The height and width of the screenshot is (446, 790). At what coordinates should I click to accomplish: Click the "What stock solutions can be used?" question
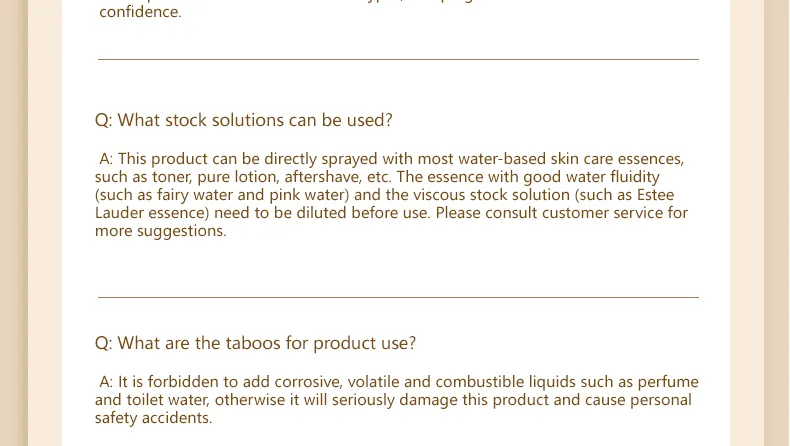[243, 120]
